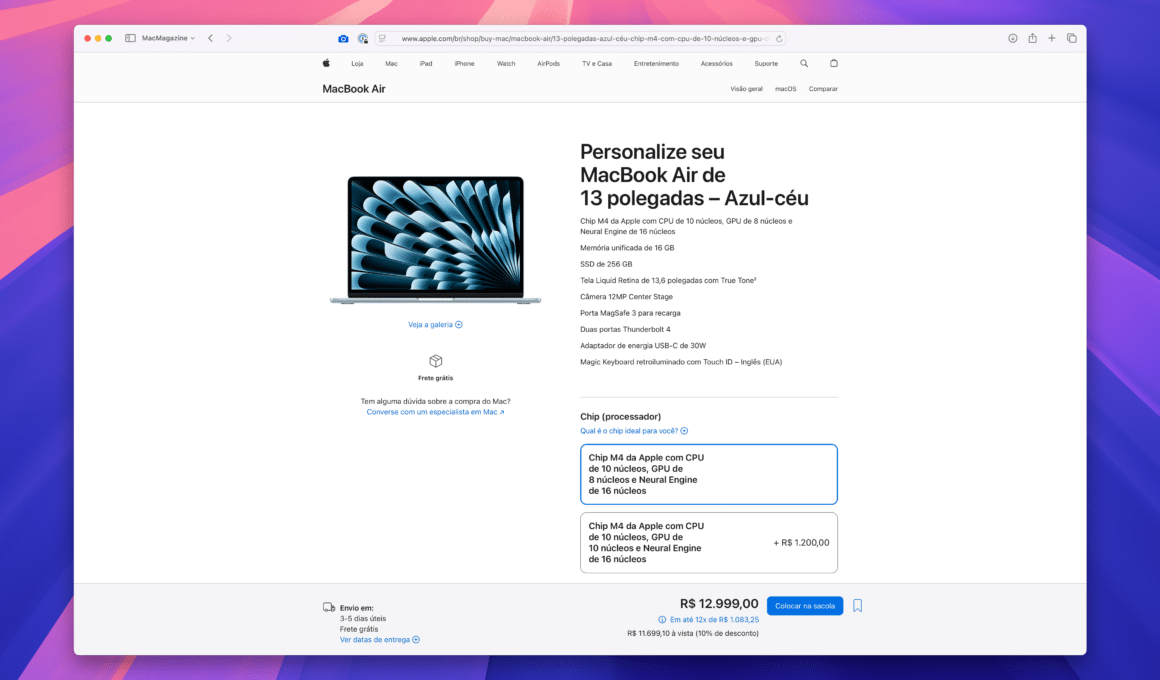Image resolution: width=1160 pixels, height=680 pixels.
Task: Open a new Safari tab
Action: [1051, 38]
